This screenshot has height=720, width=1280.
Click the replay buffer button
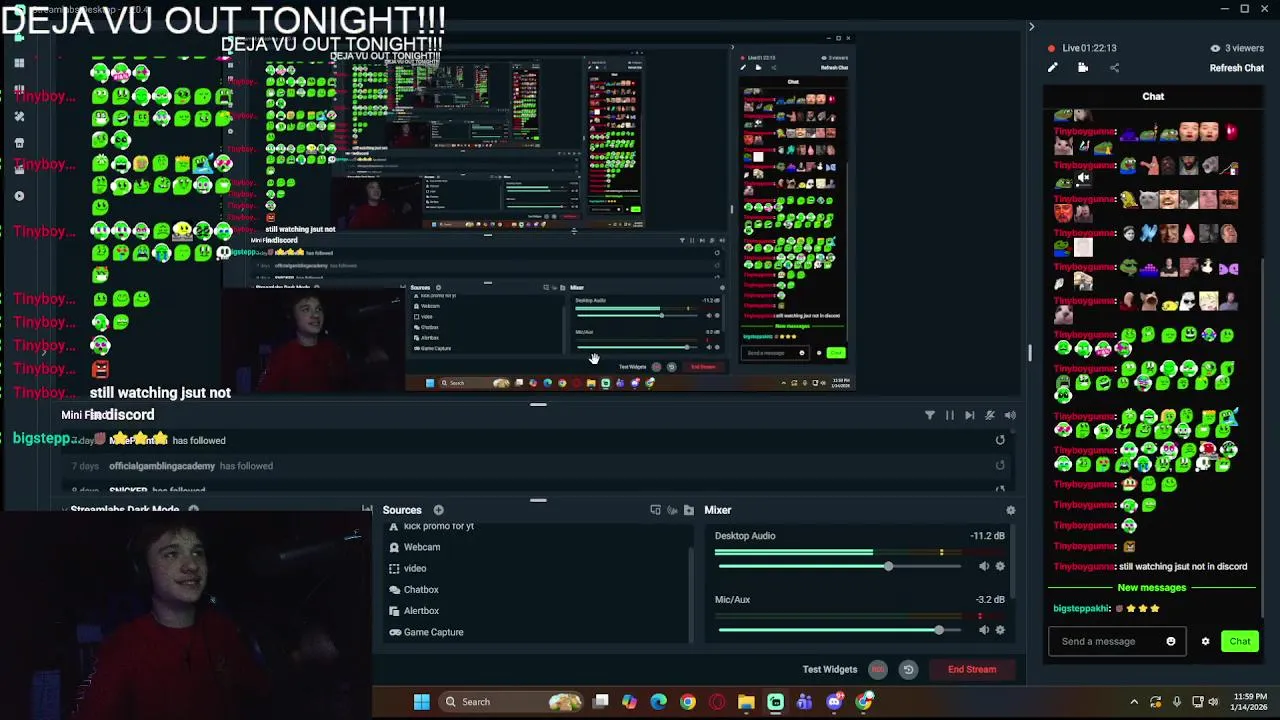coord(908,669)
